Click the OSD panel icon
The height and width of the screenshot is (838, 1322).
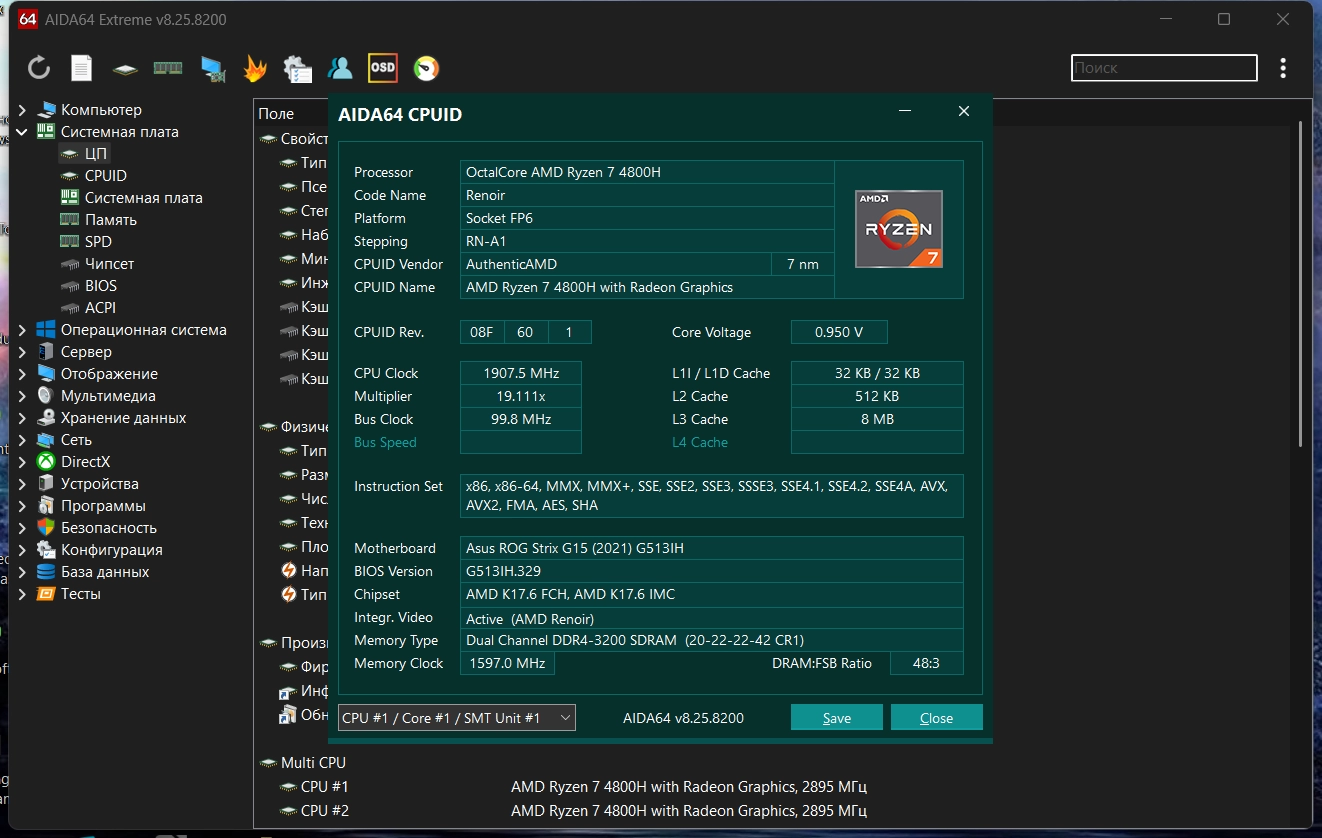click(x=383, y=68)
